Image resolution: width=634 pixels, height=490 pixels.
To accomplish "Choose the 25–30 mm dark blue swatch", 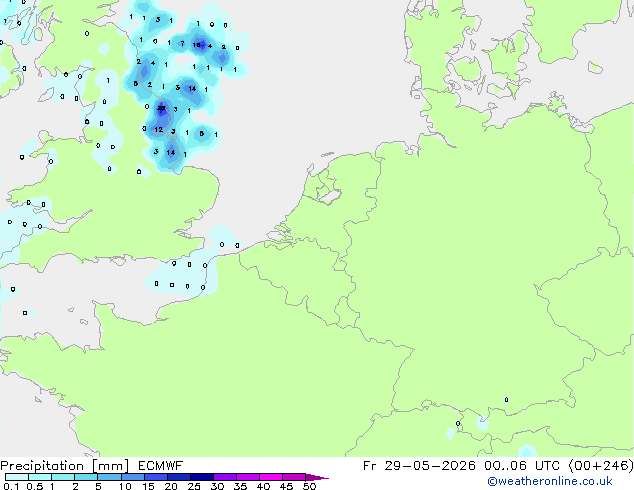I will [202, 477].
